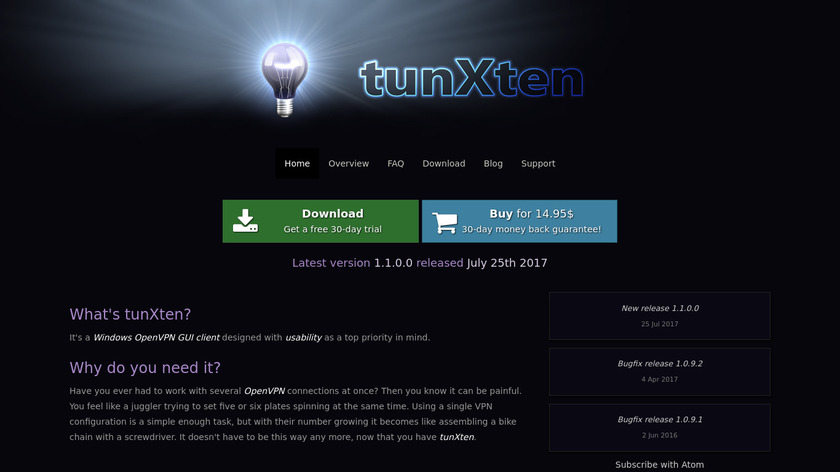Open the FAQ page
Screen dimensions: 840x472
396,163
